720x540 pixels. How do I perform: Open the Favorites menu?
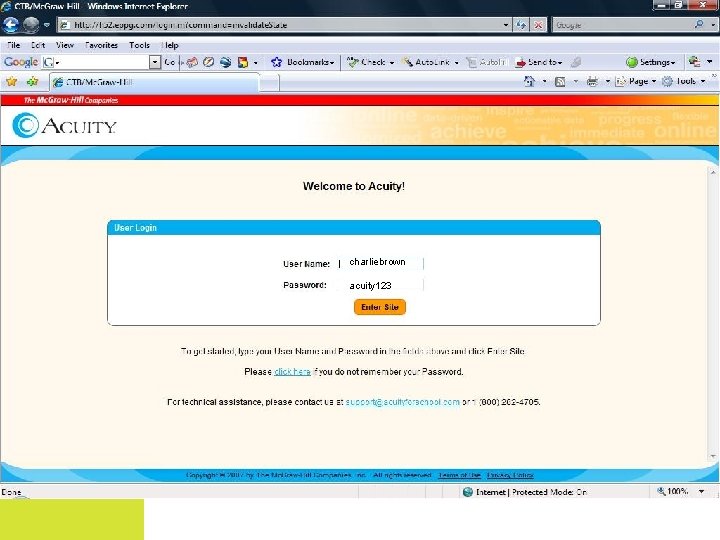(101, 45)
